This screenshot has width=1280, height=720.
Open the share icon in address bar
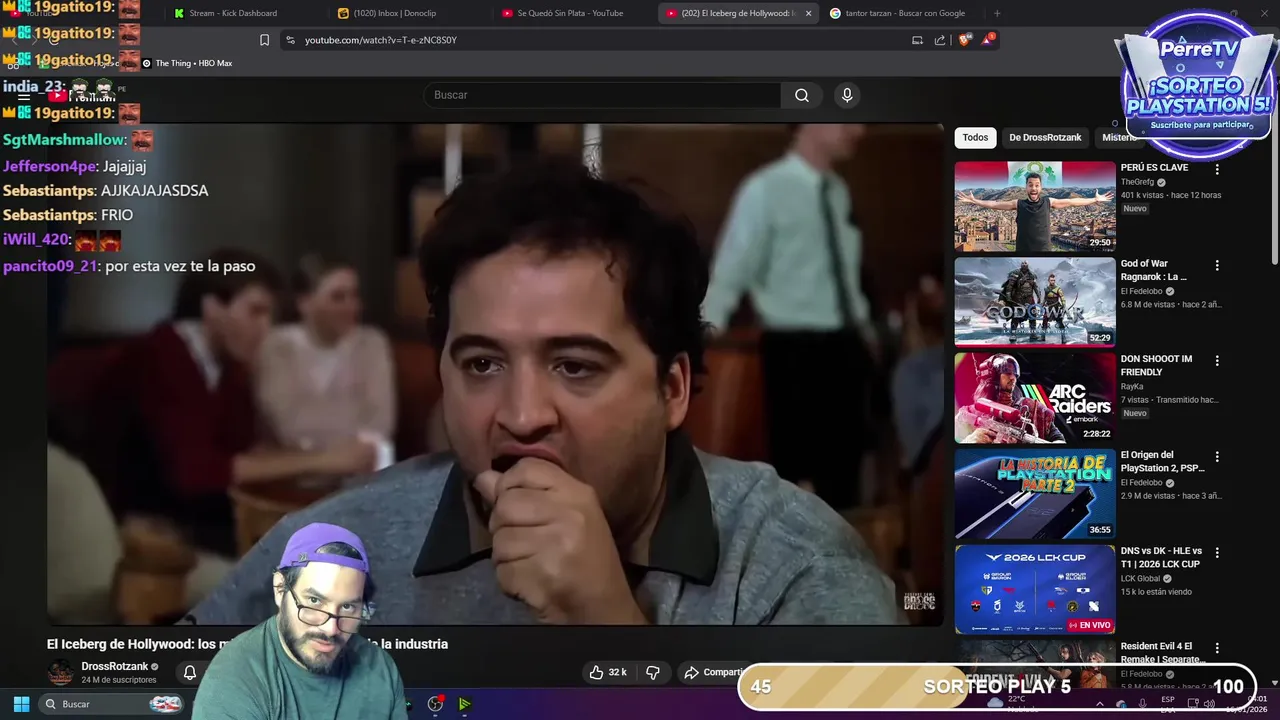[x=940, y=40]
